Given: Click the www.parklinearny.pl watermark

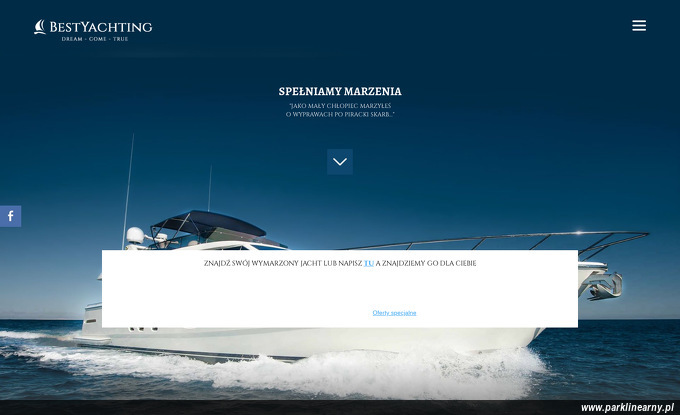Looking at the screenshot, I should (x=627, y=408).
